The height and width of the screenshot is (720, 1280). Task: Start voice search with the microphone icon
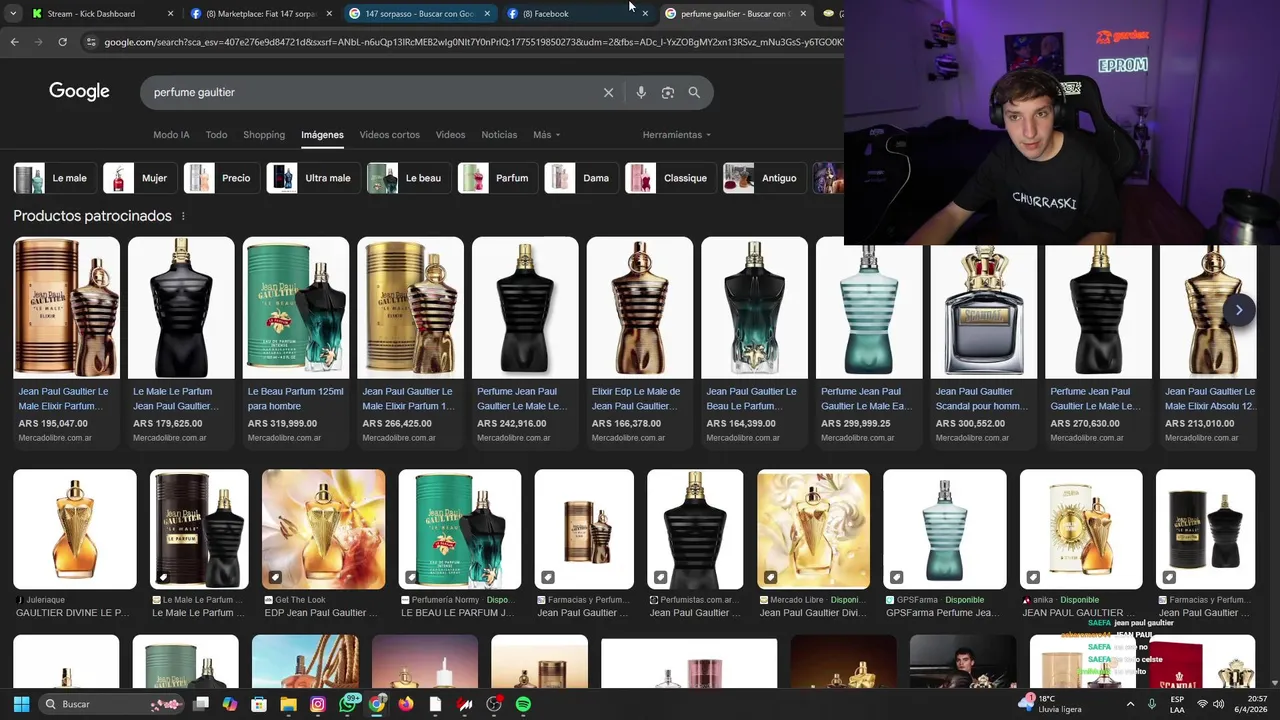click(x=641, y=92)
